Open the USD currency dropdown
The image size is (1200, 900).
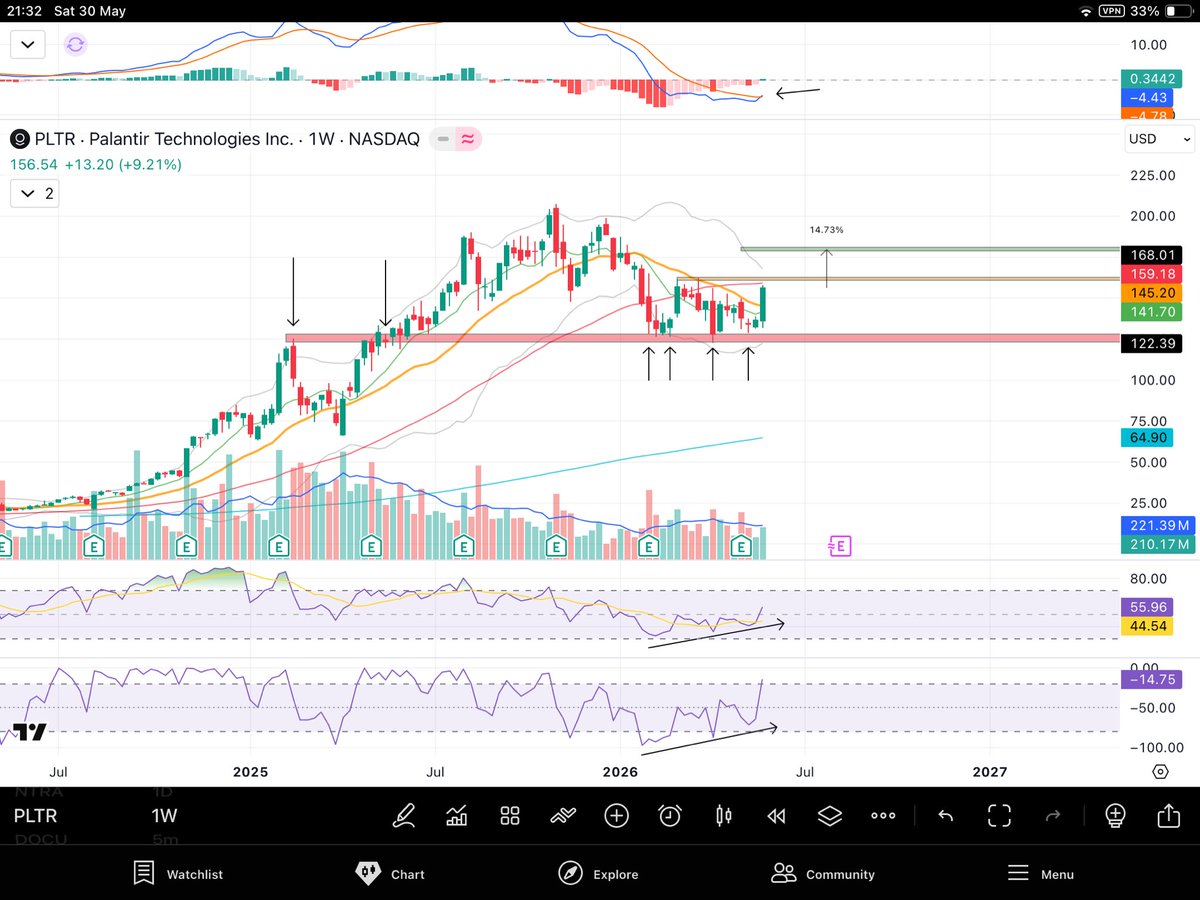coord(1160,139)
